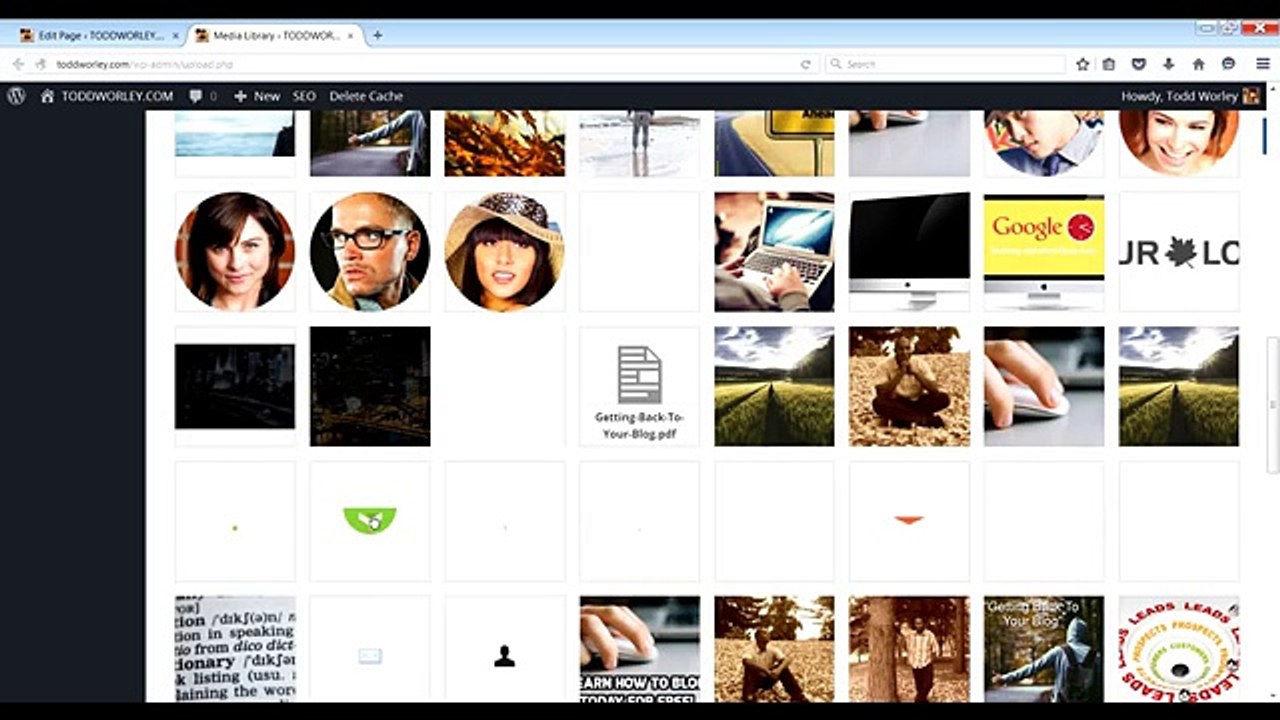
Task: Select the yellow road sign image
Action: click(774, 143)
